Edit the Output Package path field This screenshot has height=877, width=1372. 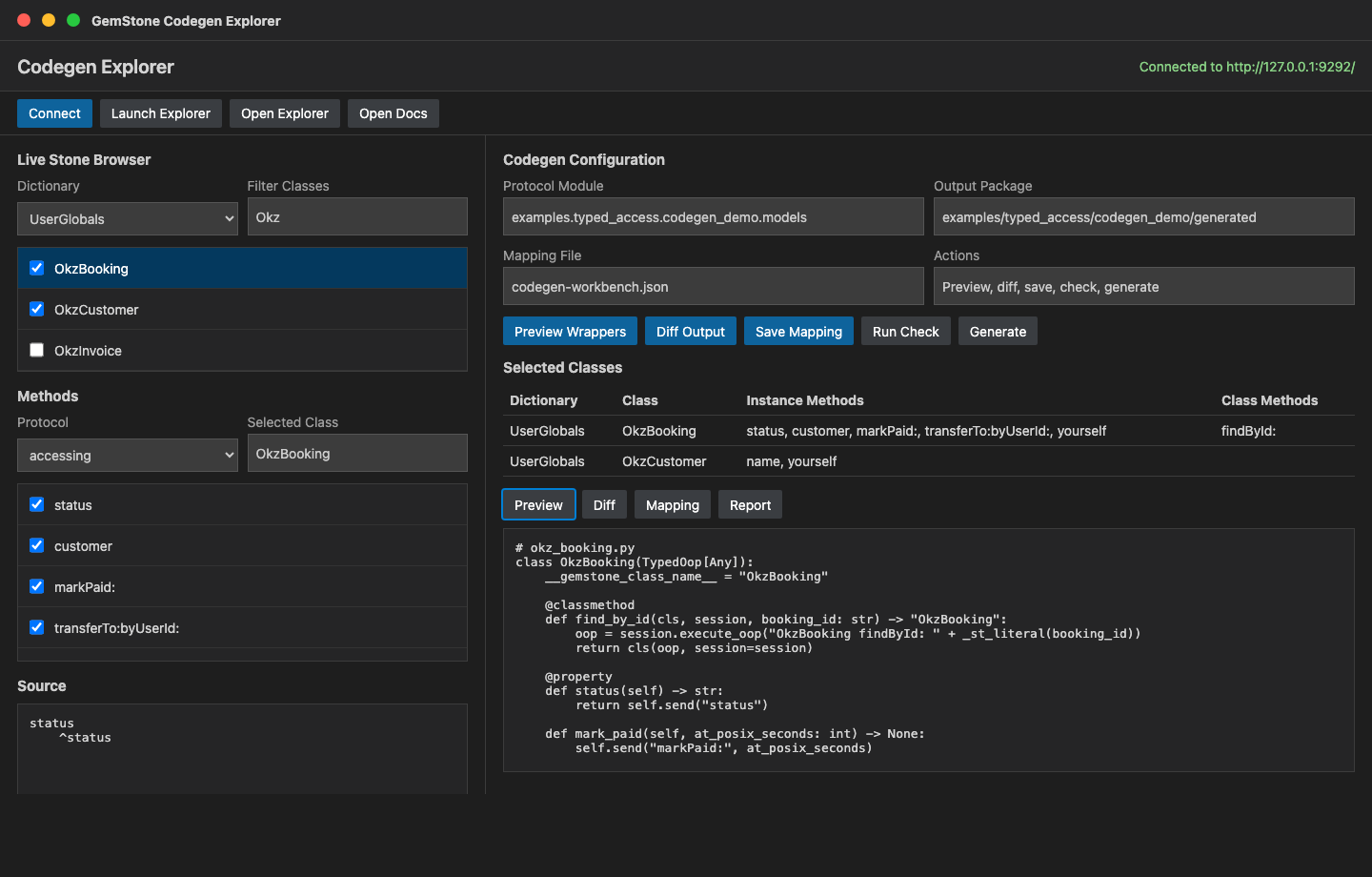coord(1144,216)
